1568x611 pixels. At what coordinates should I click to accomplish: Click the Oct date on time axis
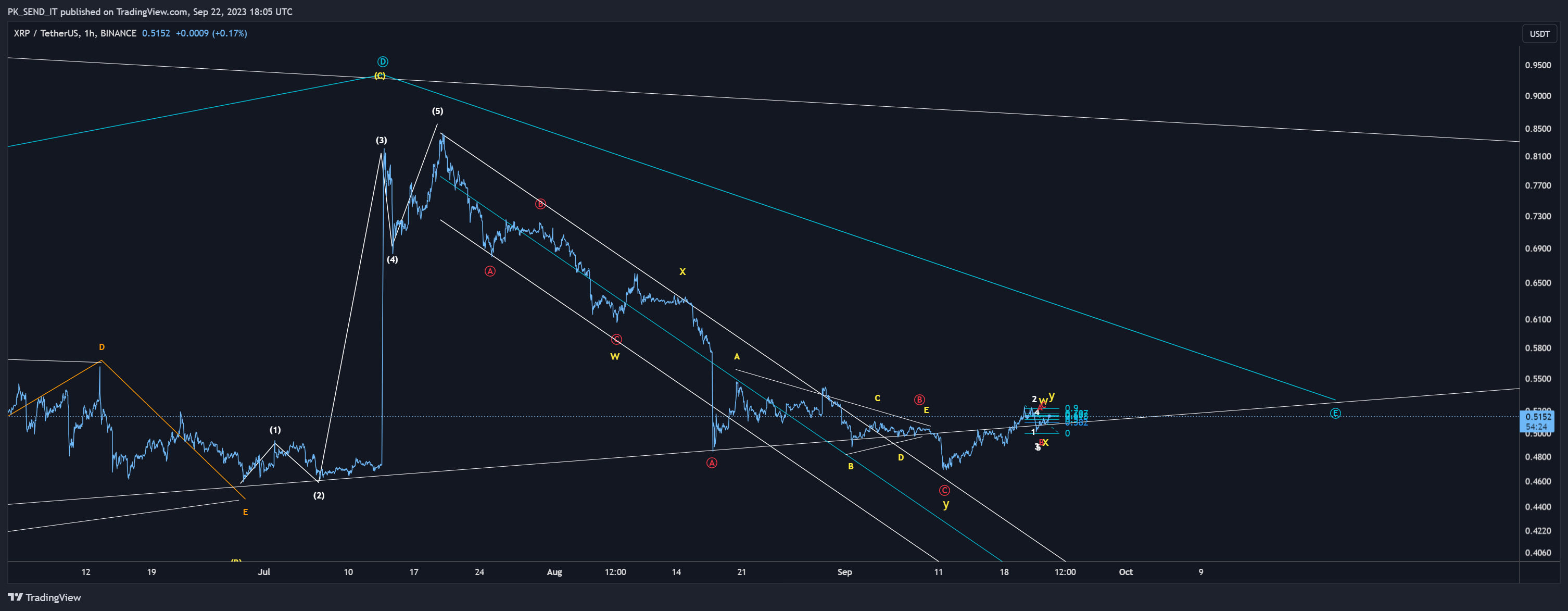(x=1126, y=572)
